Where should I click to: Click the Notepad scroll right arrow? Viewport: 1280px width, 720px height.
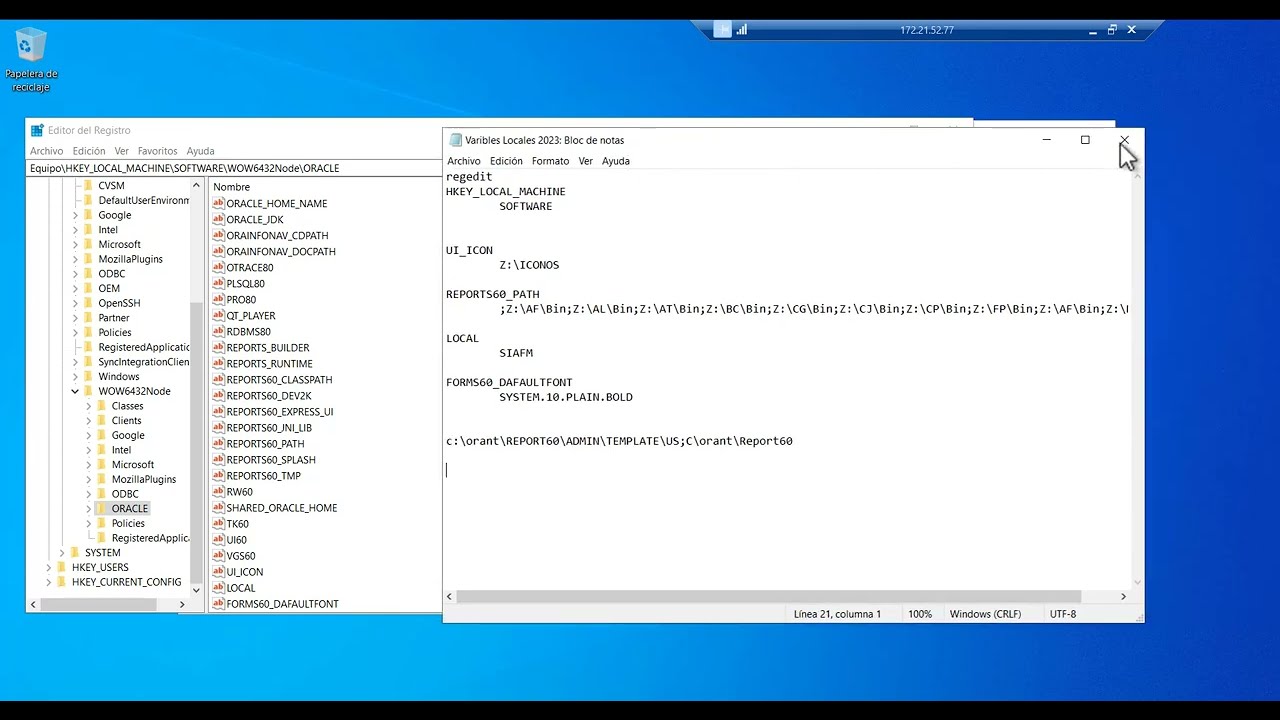(x=1123, y=596)
